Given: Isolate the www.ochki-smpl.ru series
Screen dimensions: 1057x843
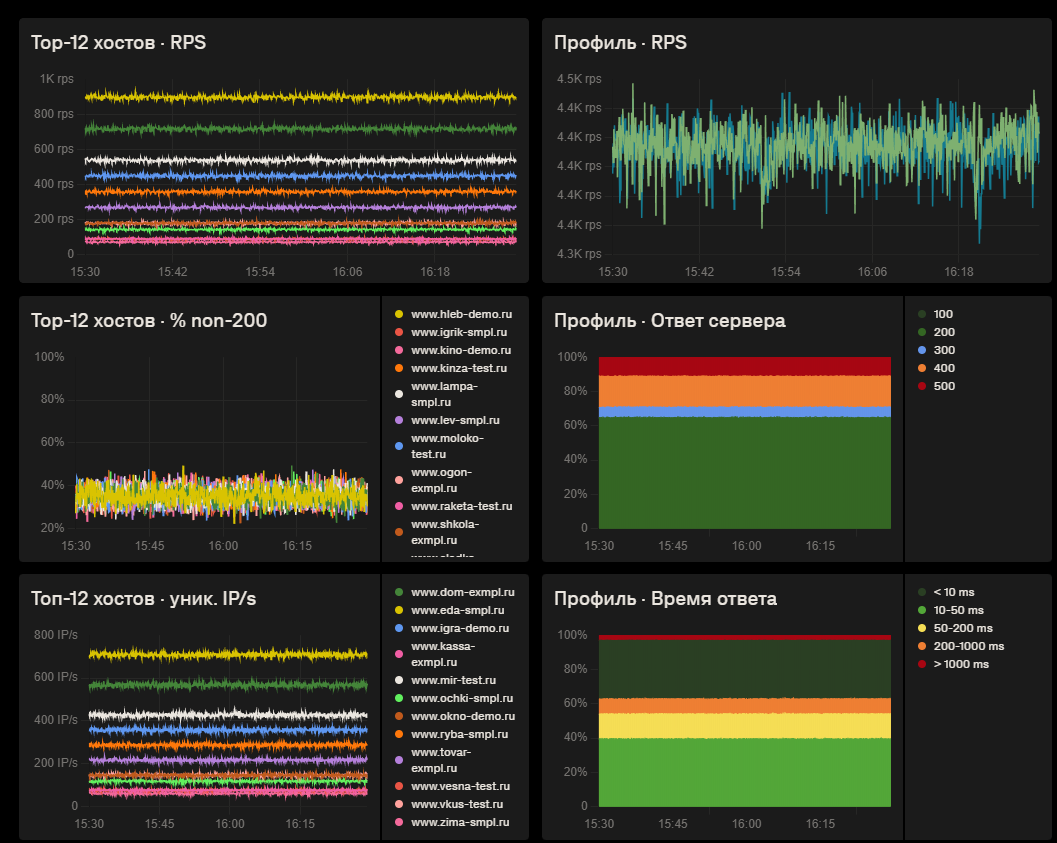Looking at the screenshot, I should click(x=462, y=698).
